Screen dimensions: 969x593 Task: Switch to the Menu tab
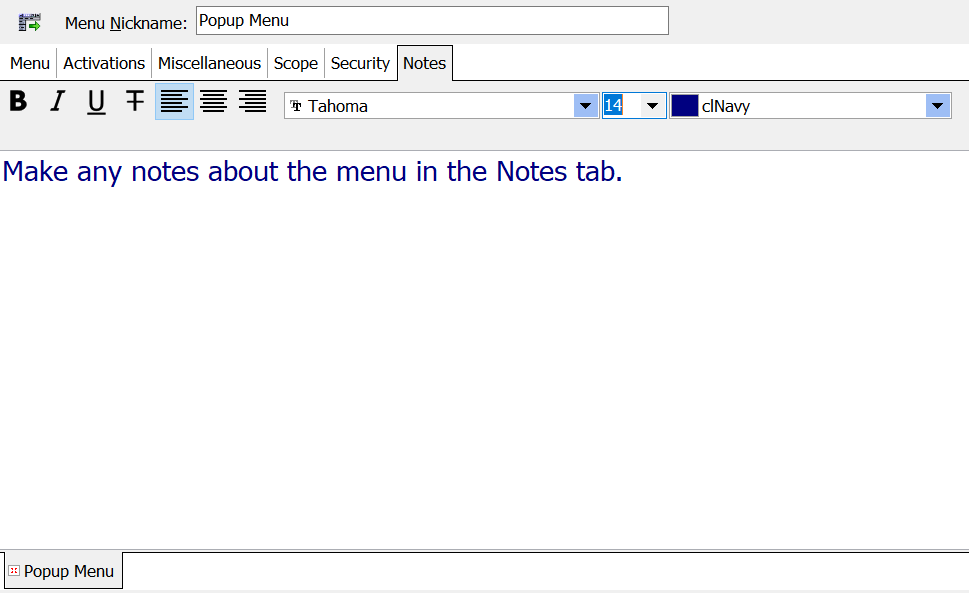click(30, 63)
